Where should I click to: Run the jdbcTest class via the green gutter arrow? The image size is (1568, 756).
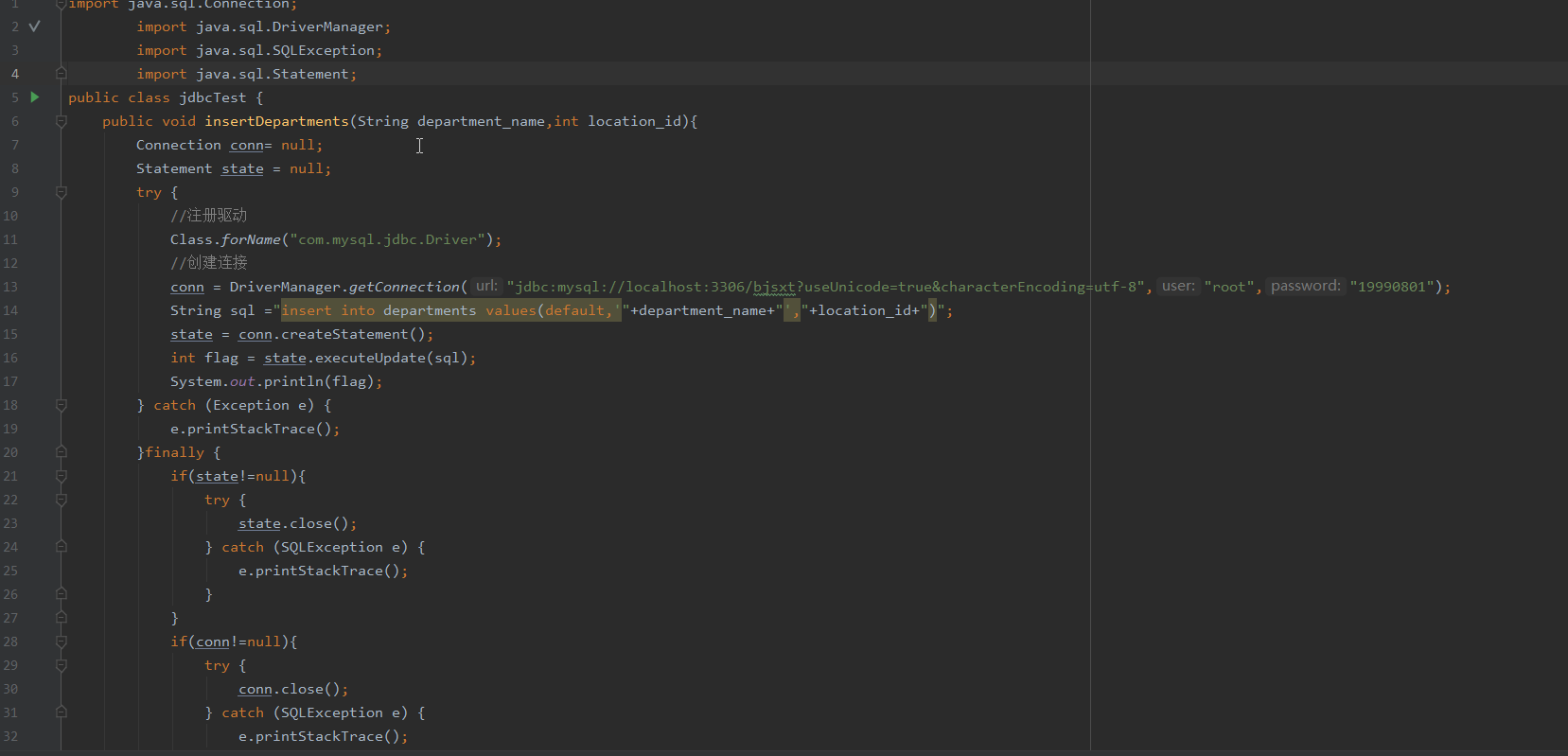35,97
